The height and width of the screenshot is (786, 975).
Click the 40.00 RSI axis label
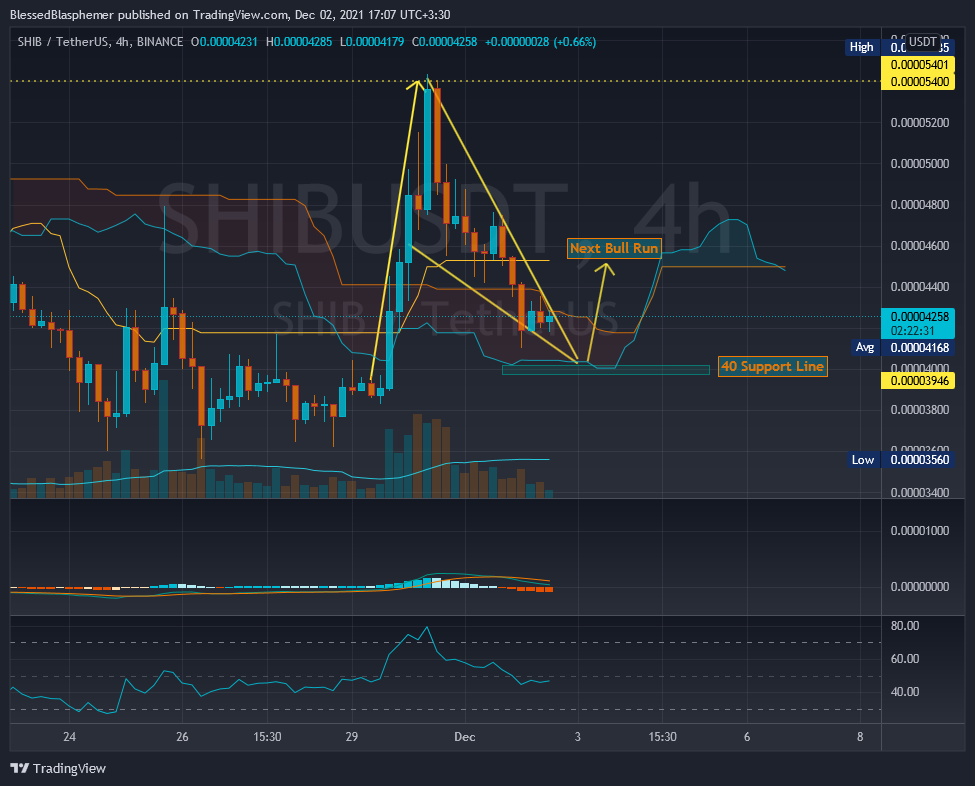click(x=905, y=691)
